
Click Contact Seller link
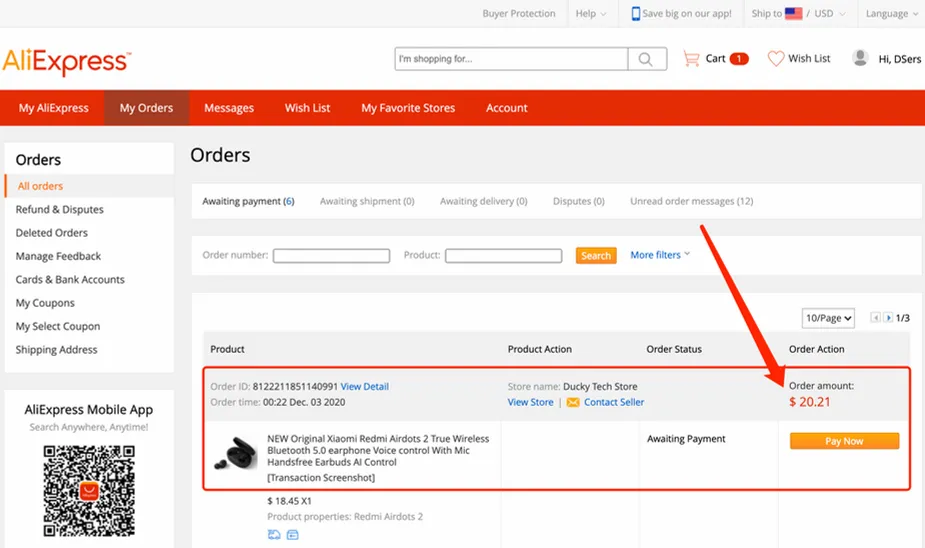pyautogui.click(x=614, y=402)
